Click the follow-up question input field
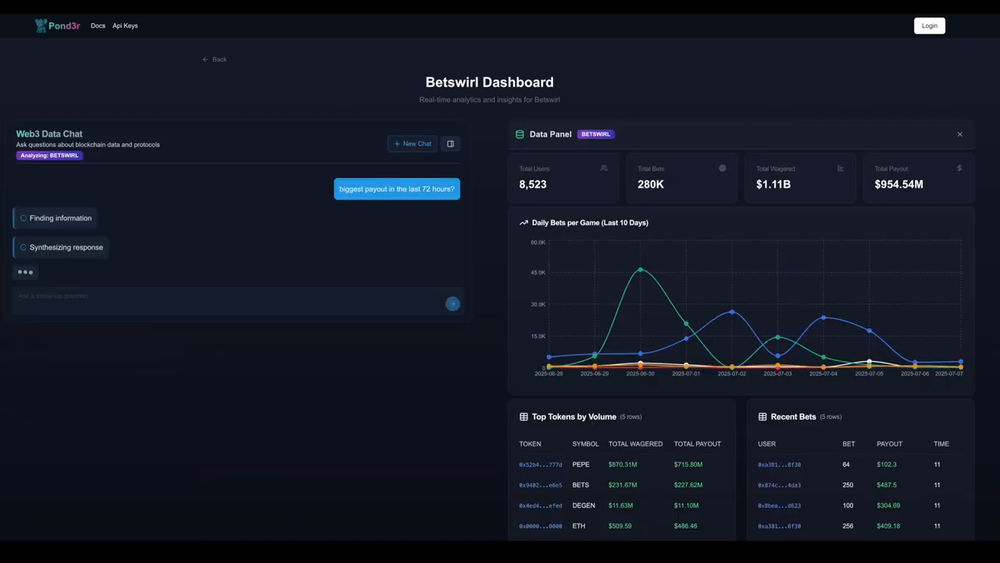This screenshot has width=1000, height=563. coord(228,300)
